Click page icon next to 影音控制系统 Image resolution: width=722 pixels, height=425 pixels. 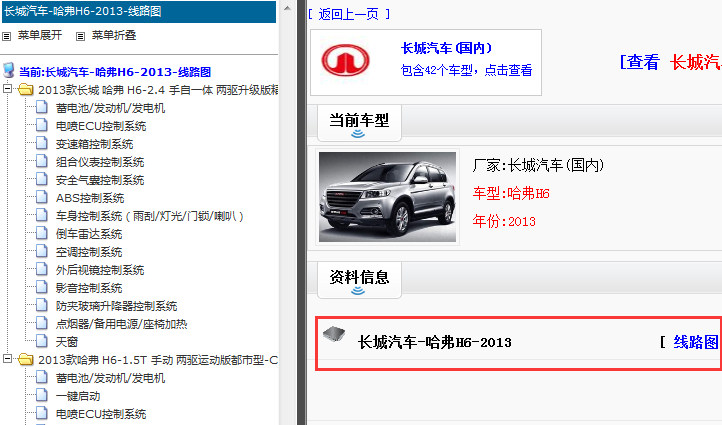[42, 287]
